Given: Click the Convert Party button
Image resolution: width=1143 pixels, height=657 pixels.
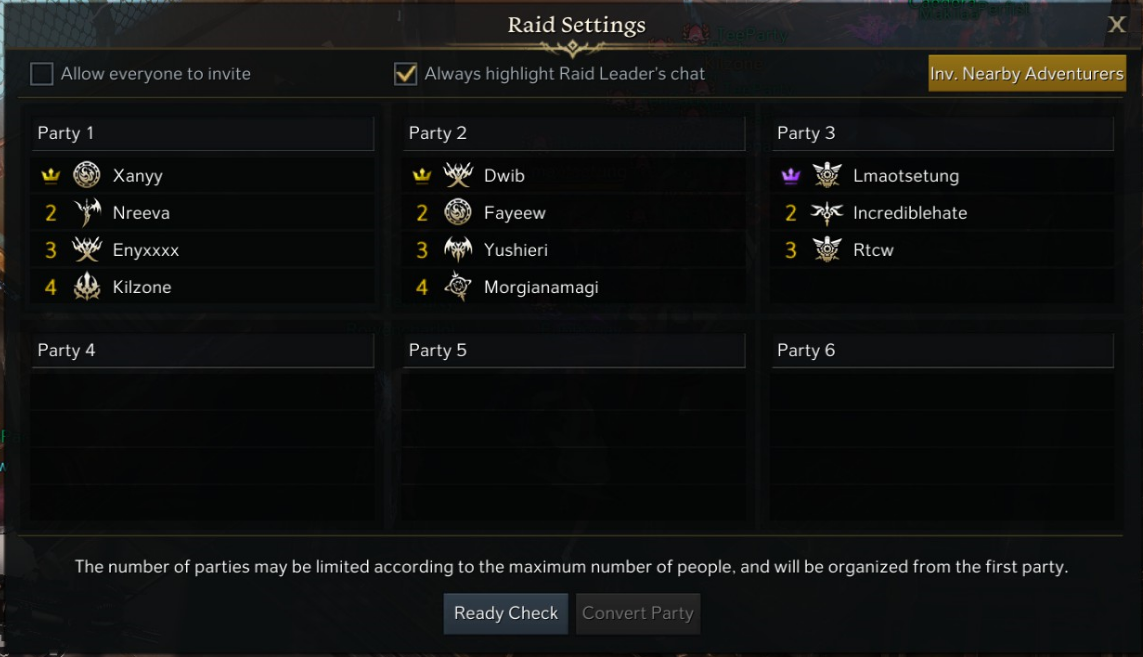Looking at the screenshot, I should tap(638, 614).
